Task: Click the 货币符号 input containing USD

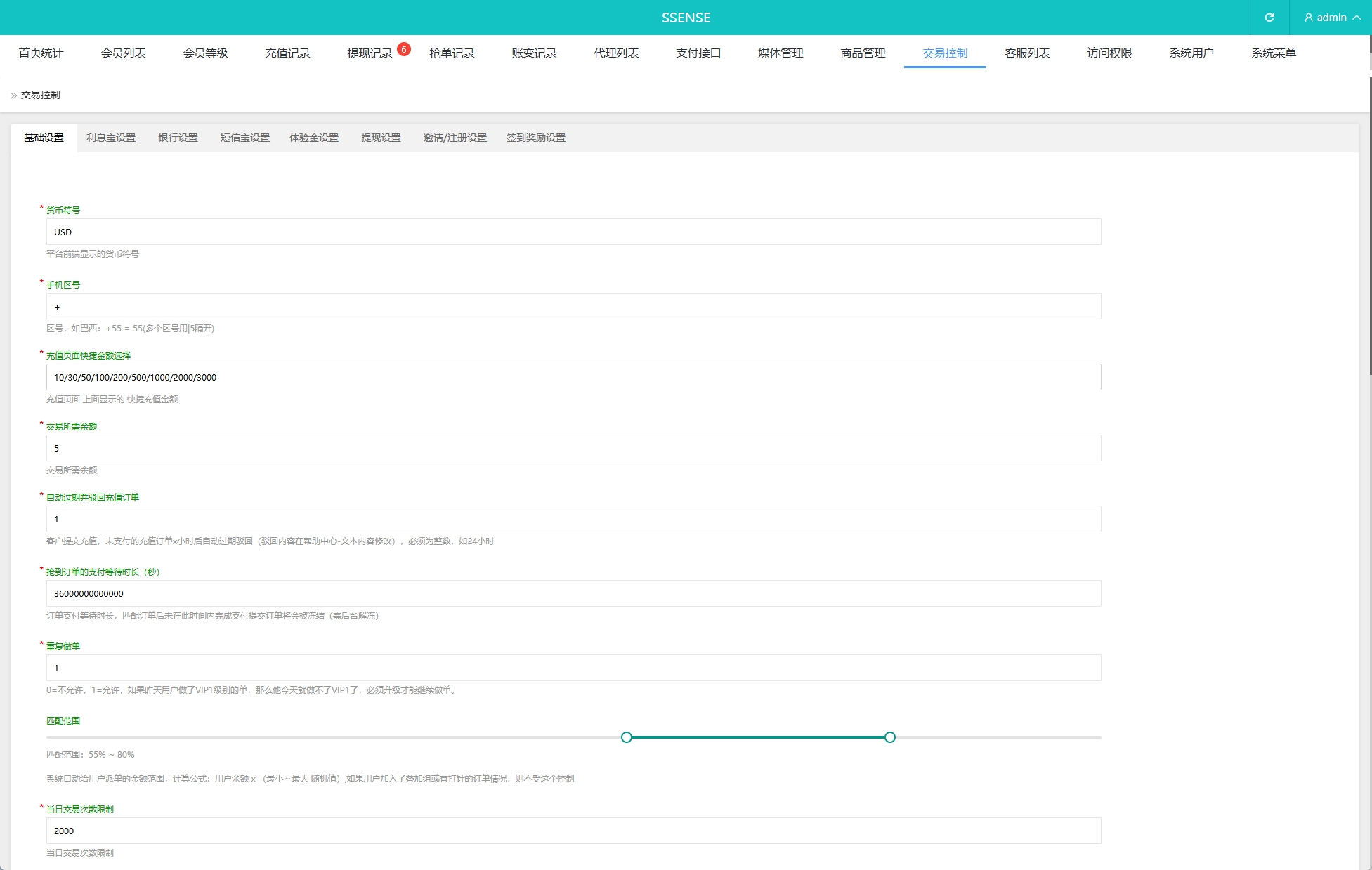Action: 573,232
